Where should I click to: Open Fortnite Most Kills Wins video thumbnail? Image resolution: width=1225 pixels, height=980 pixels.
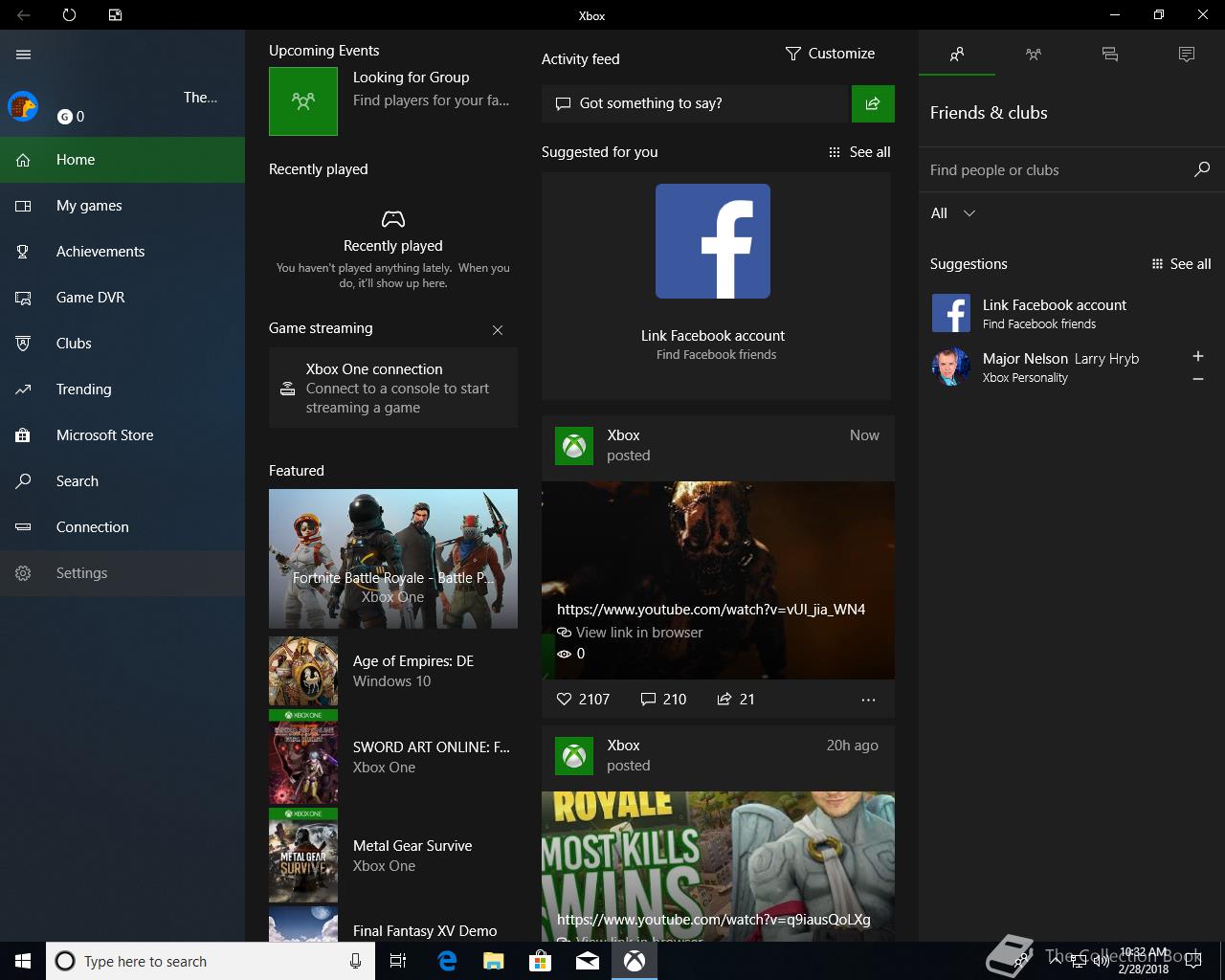click(718, 867)
